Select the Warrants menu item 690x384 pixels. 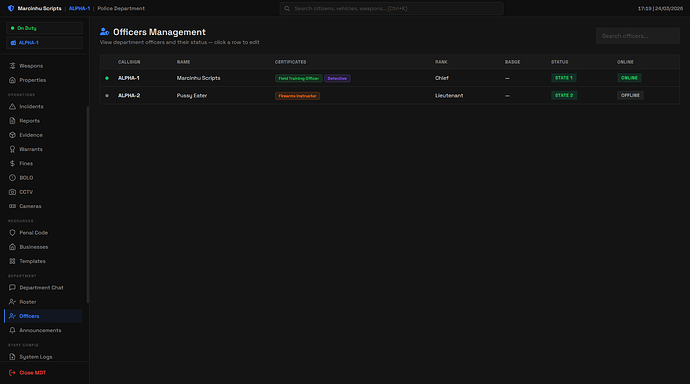[43, 149]
